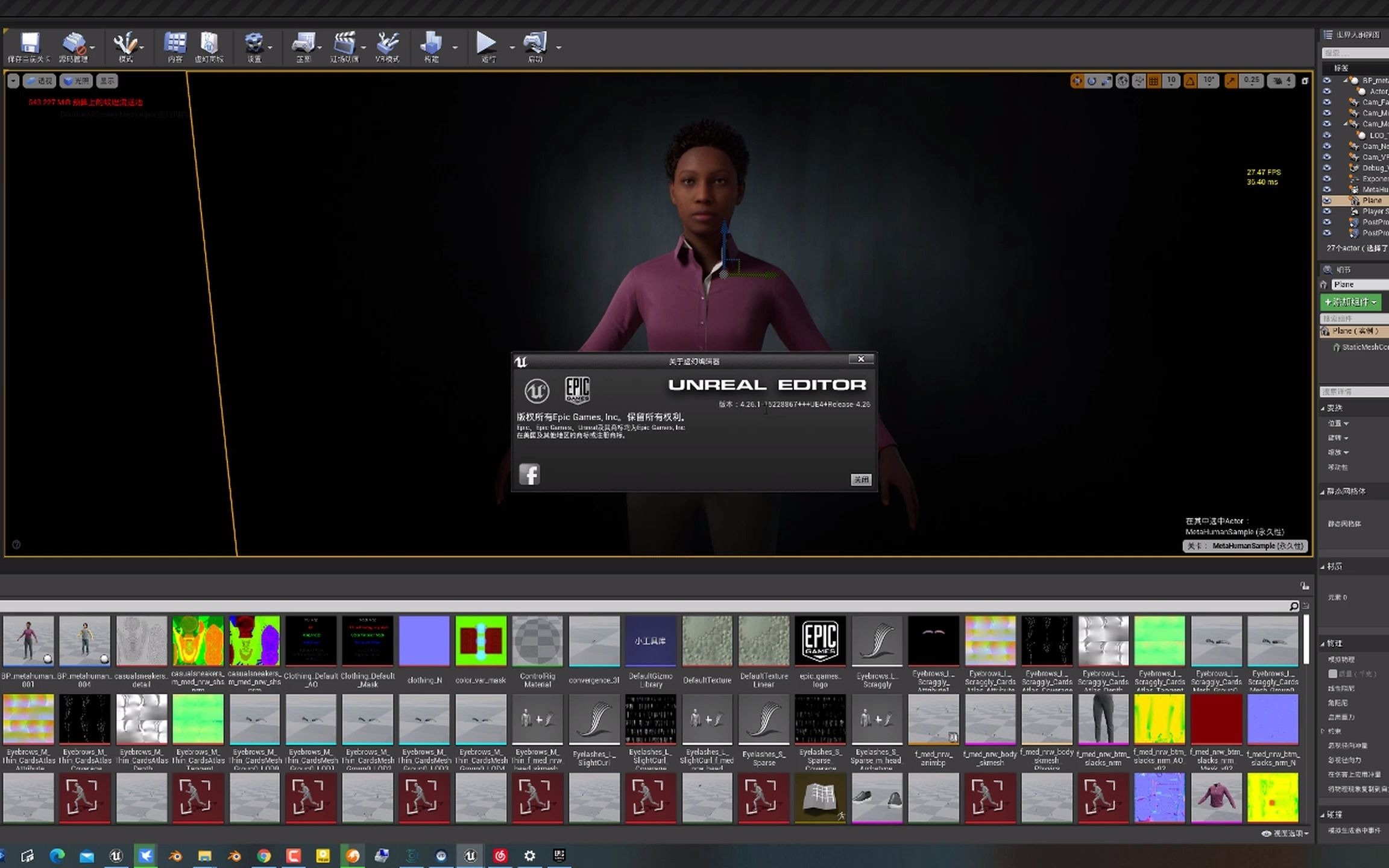
Task: Click the green Add Component button
Action: [x=1350, y=302]
